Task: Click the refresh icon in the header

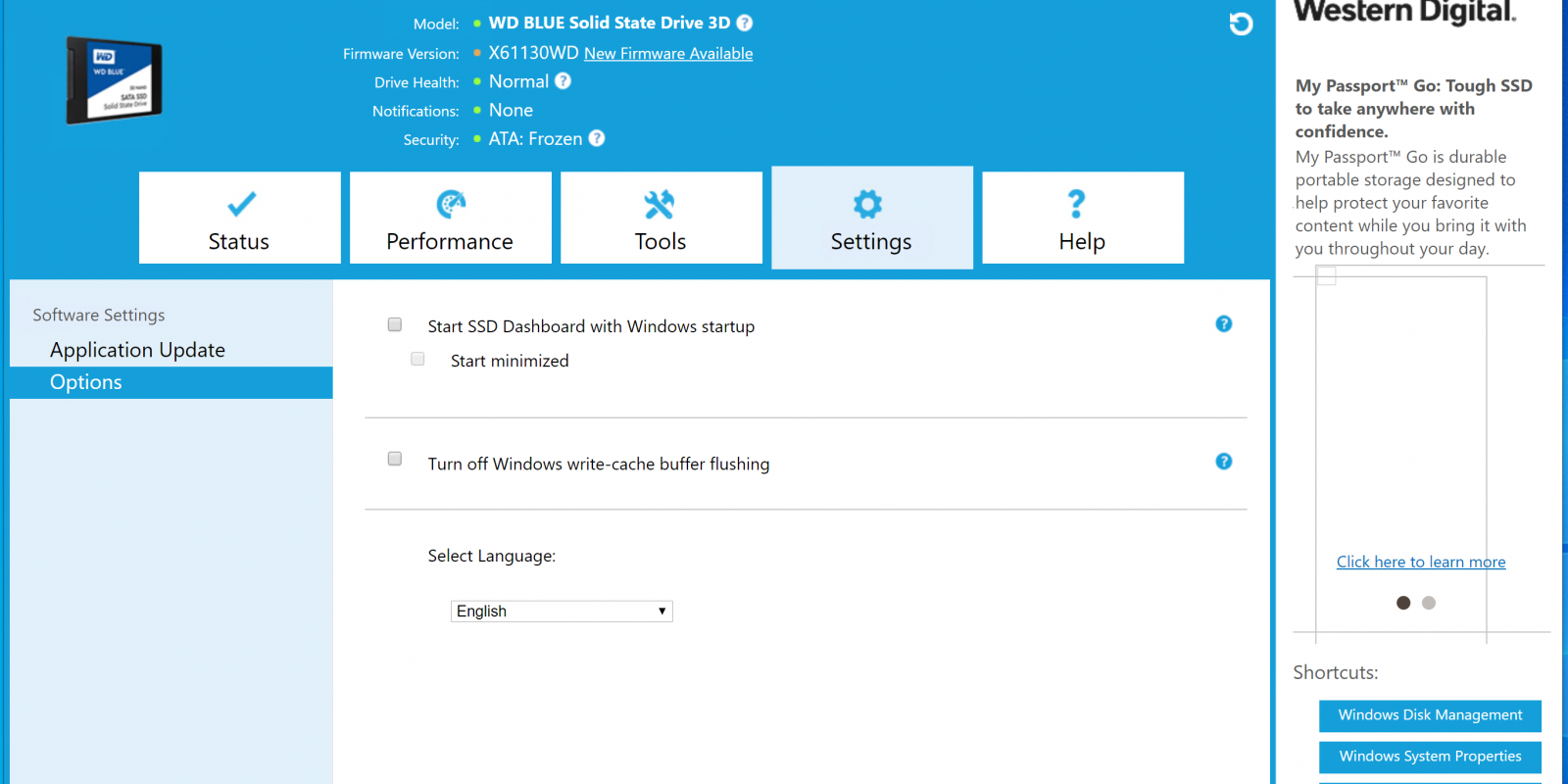Action: point(1241,24)
